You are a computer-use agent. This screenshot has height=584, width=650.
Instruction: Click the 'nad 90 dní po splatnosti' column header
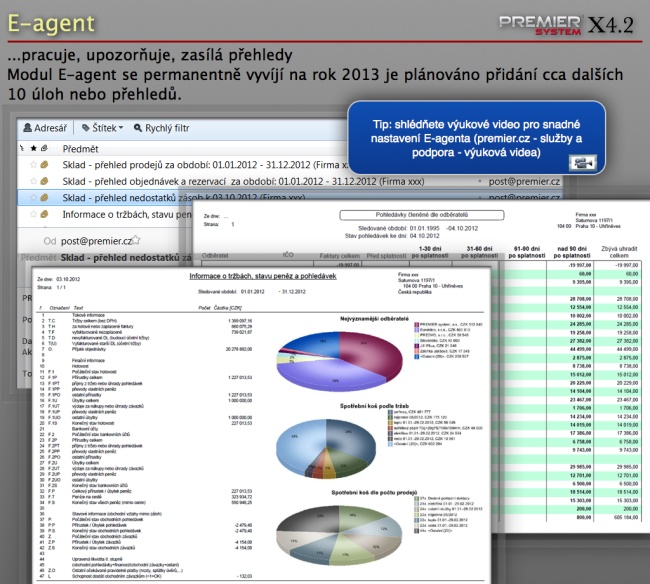tap(572, 252)
